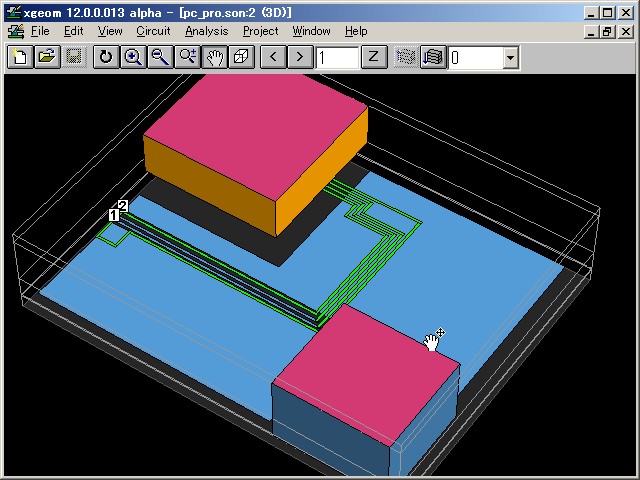The image size is (640, 480).
Task: Minimize the xgeom application window
Action: (x=591, y=13)
